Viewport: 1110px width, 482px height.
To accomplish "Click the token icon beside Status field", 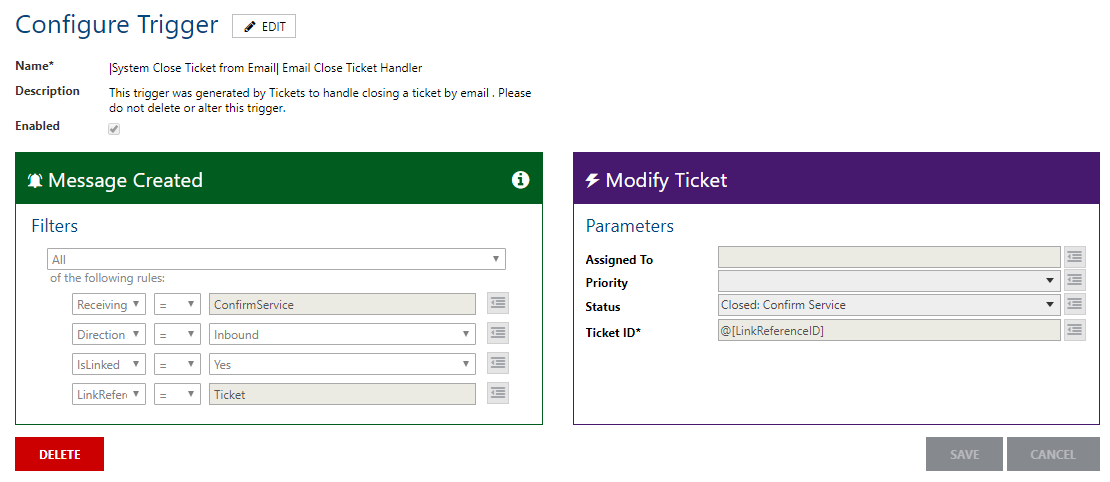I will click(x=1075, y=305).
